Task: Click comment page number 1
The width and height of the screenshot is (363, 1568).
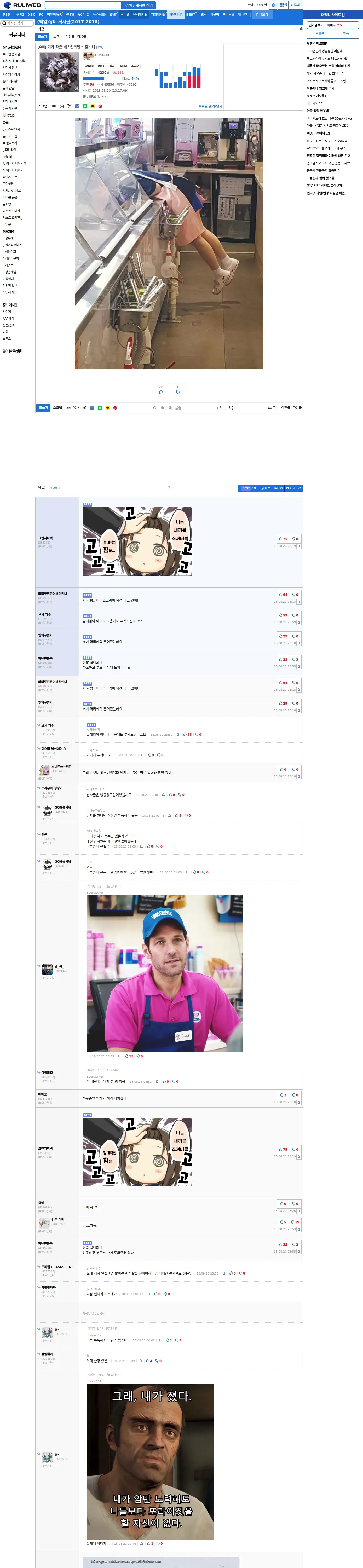Action: pyautogui.click(x=169, y=488)
